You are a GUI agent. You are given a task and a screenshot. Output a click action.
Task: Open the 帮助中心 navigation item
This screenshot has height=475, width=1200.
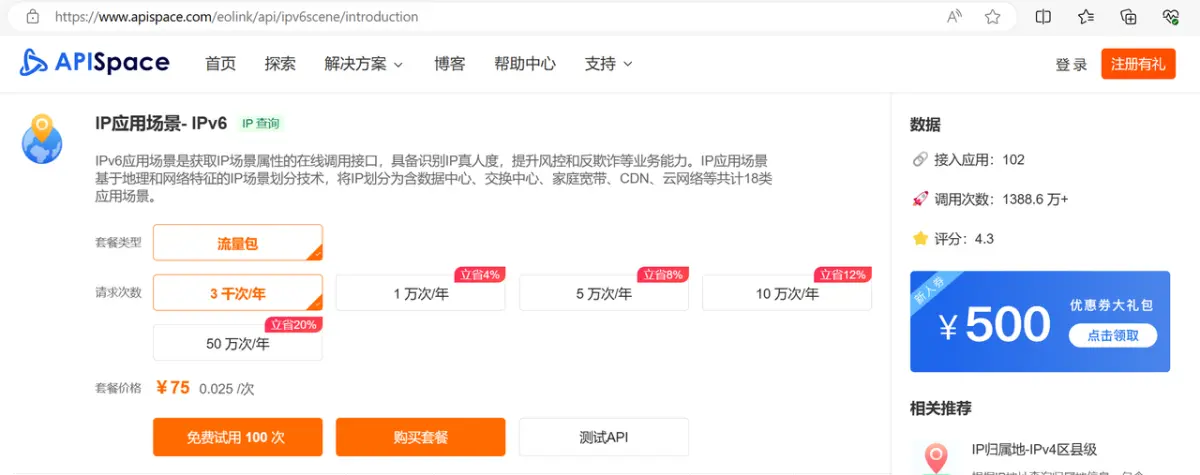point(525,64)
